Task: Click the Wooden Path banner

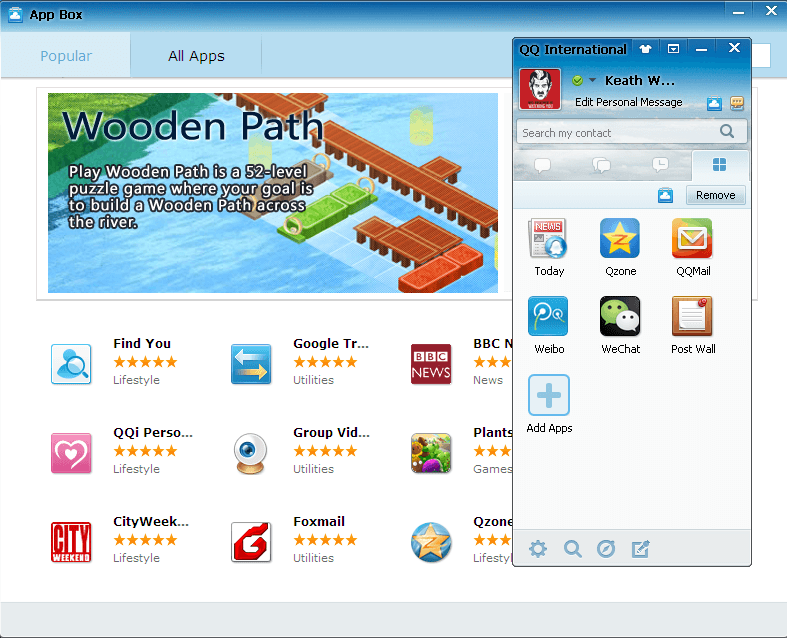Action: (x=273, y=193)
